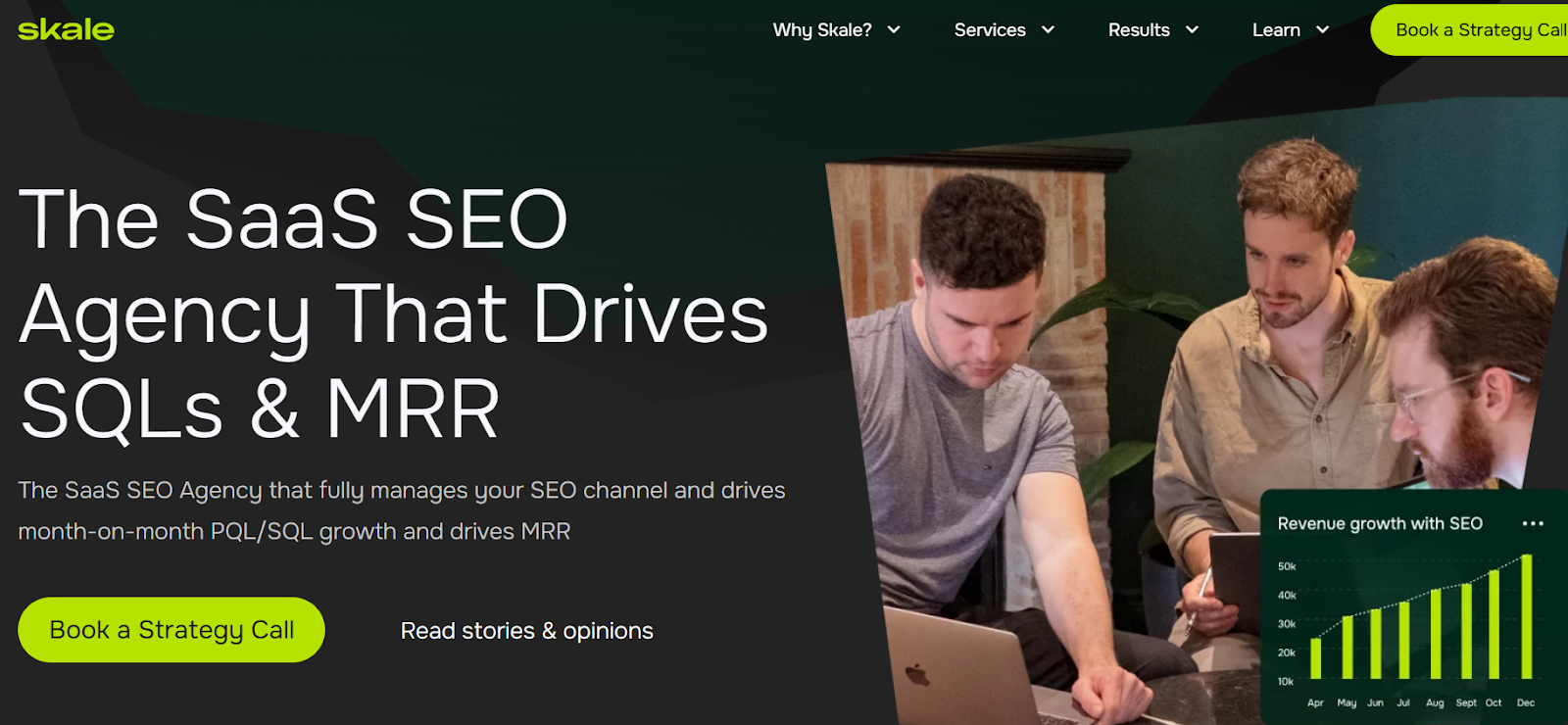The image size is (1568, 725).
Task: Select the Learn navigation text
Action: (x=1276, y=30)
